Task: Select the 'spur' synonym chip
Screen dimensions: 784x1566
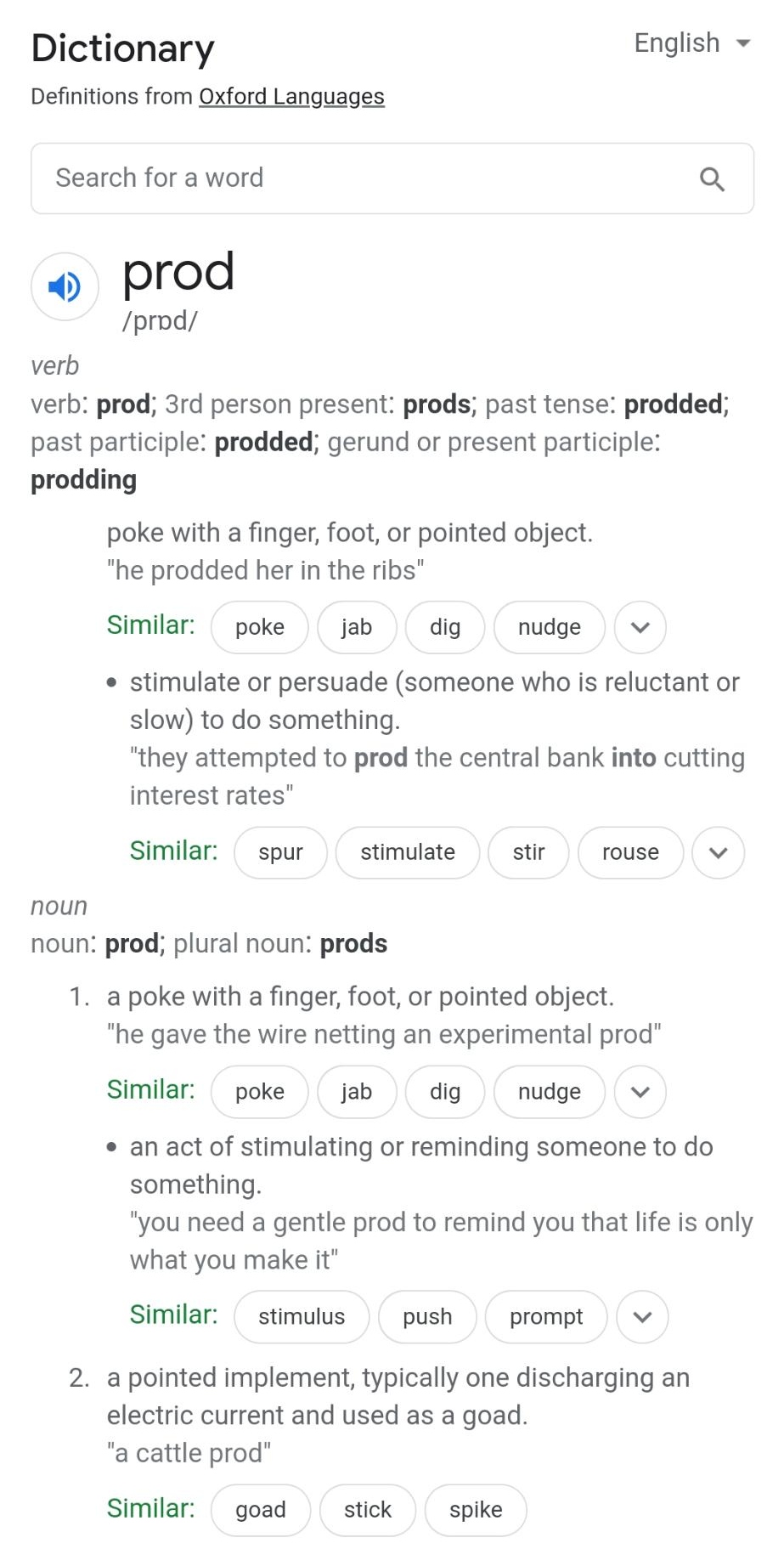Action: [x=280, y=852]
